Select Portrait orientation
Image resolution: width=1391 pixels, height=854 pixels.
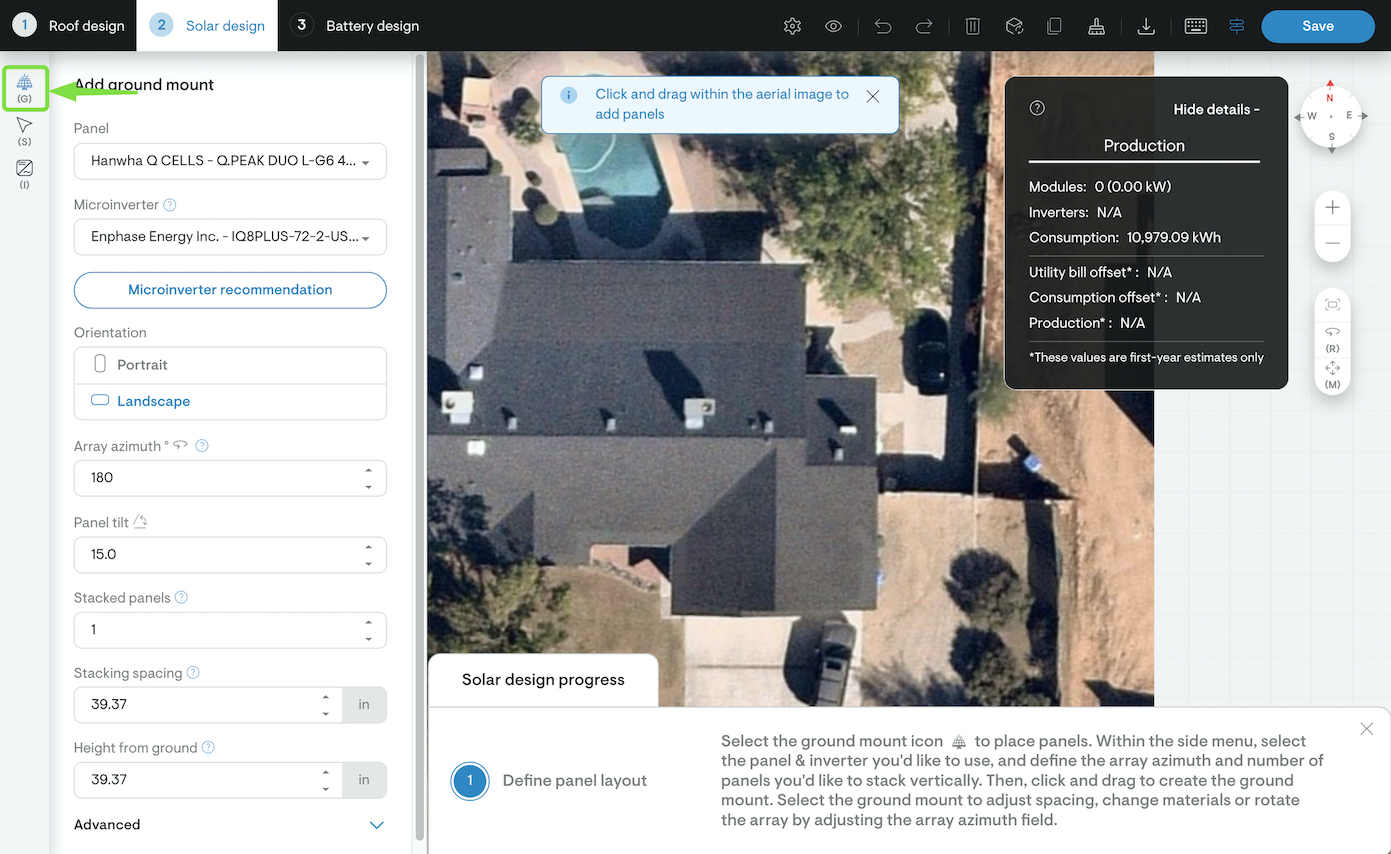230,365
